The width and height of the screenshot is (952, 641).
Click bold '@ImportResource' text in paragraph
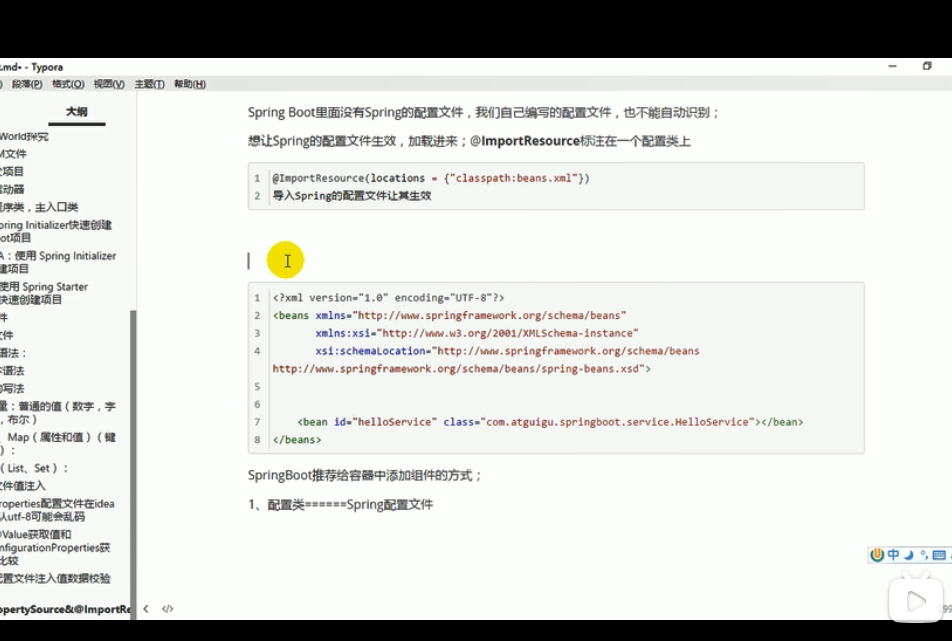point(525,141)
